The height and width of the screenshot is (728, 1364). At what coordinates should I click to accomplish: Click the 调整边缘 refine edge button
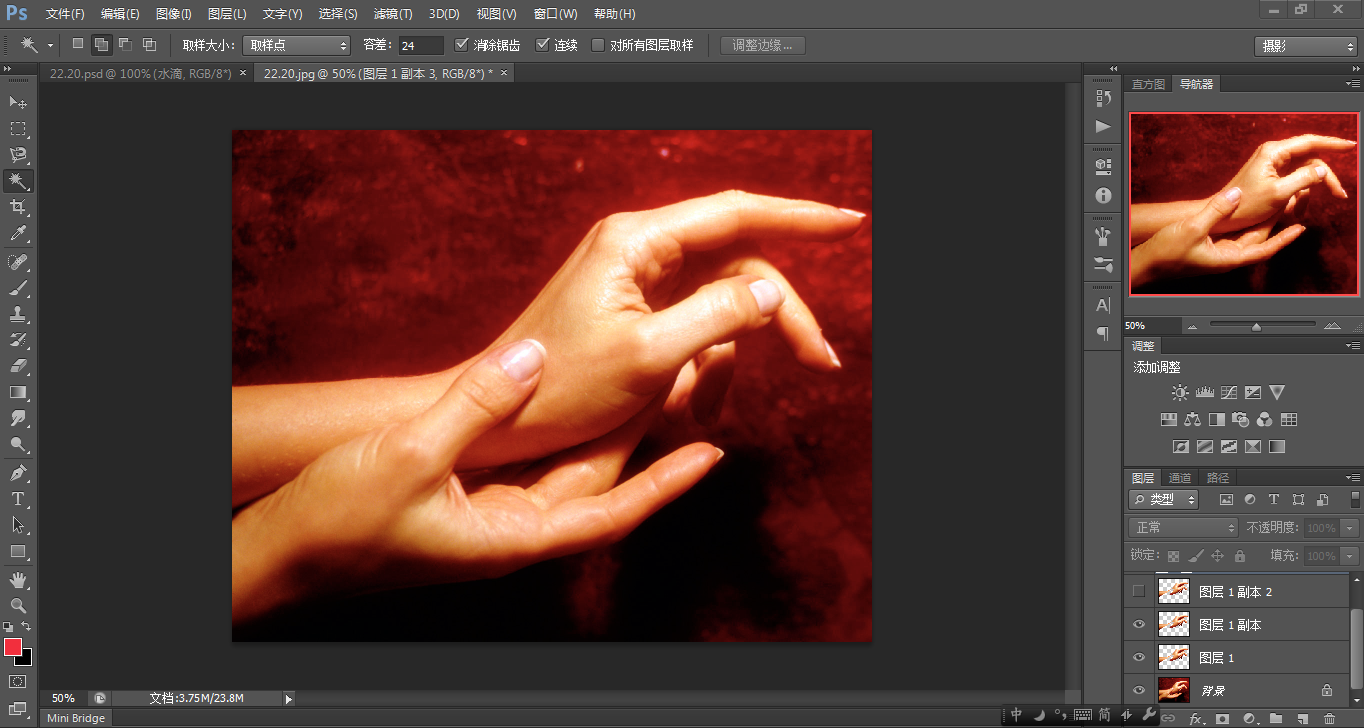763,45
